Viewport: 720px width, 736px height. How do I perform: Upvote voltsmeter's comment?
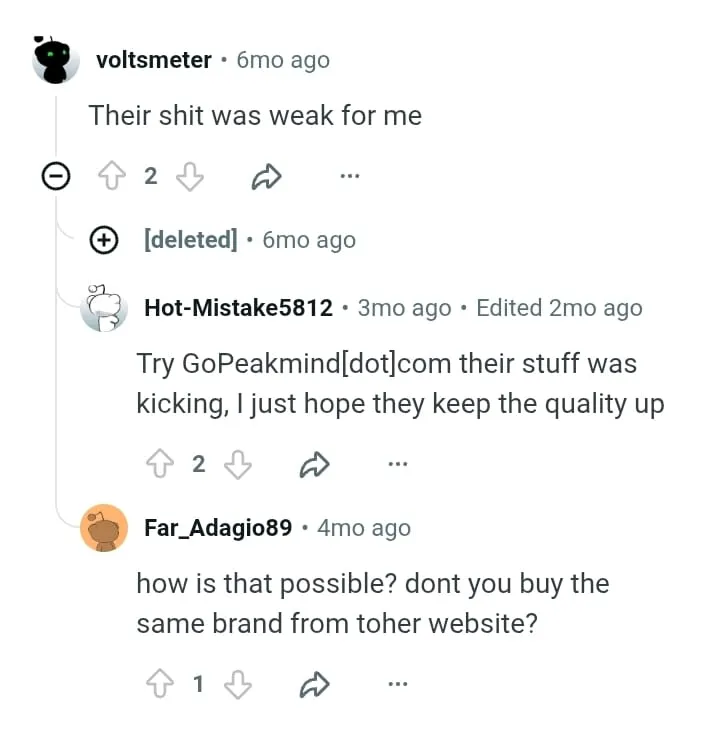(110, 177)
